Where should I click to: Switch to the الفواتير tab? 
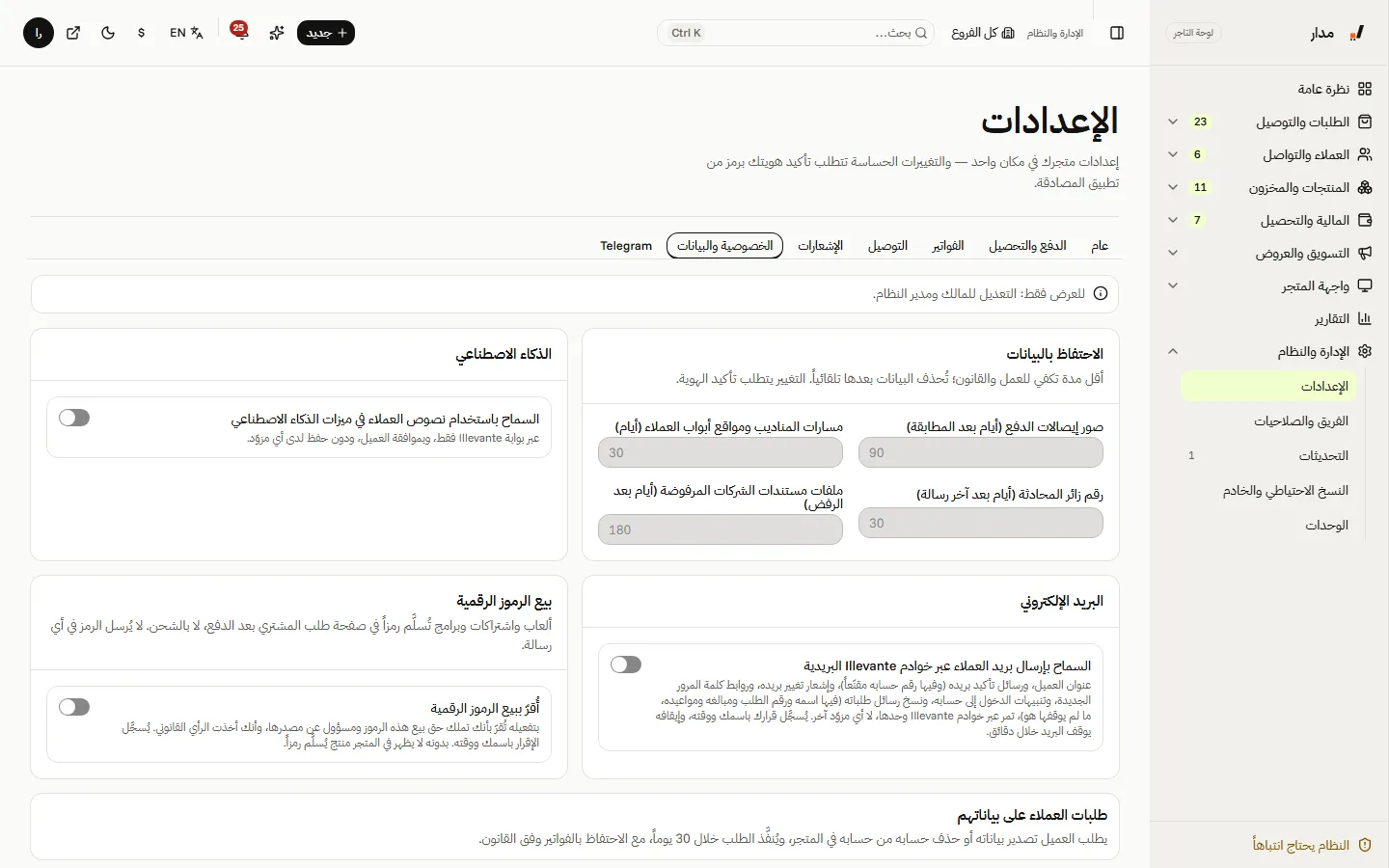948,246
